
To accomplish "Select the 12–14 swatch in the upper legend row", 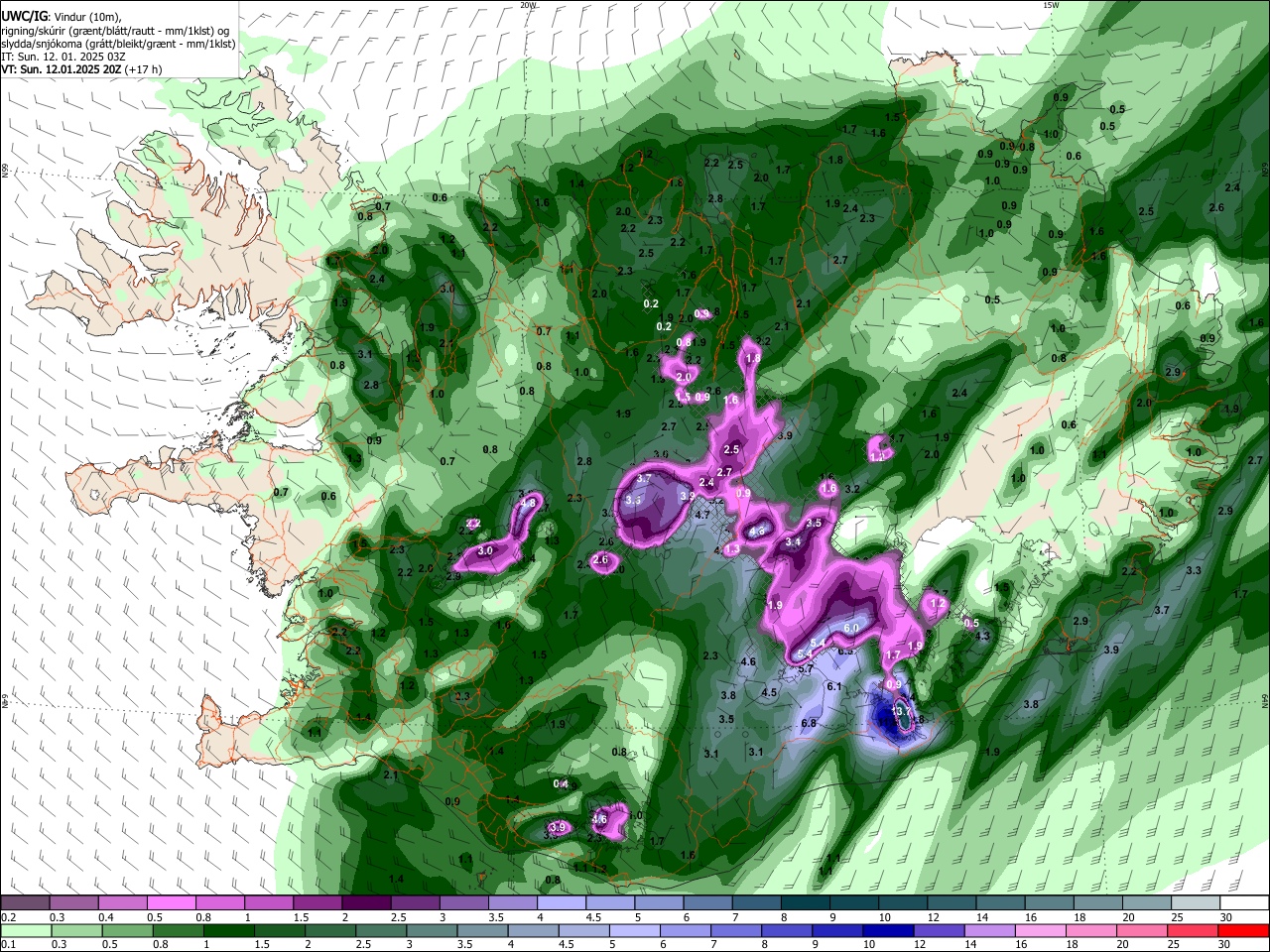I will click(x=951, y=902).
